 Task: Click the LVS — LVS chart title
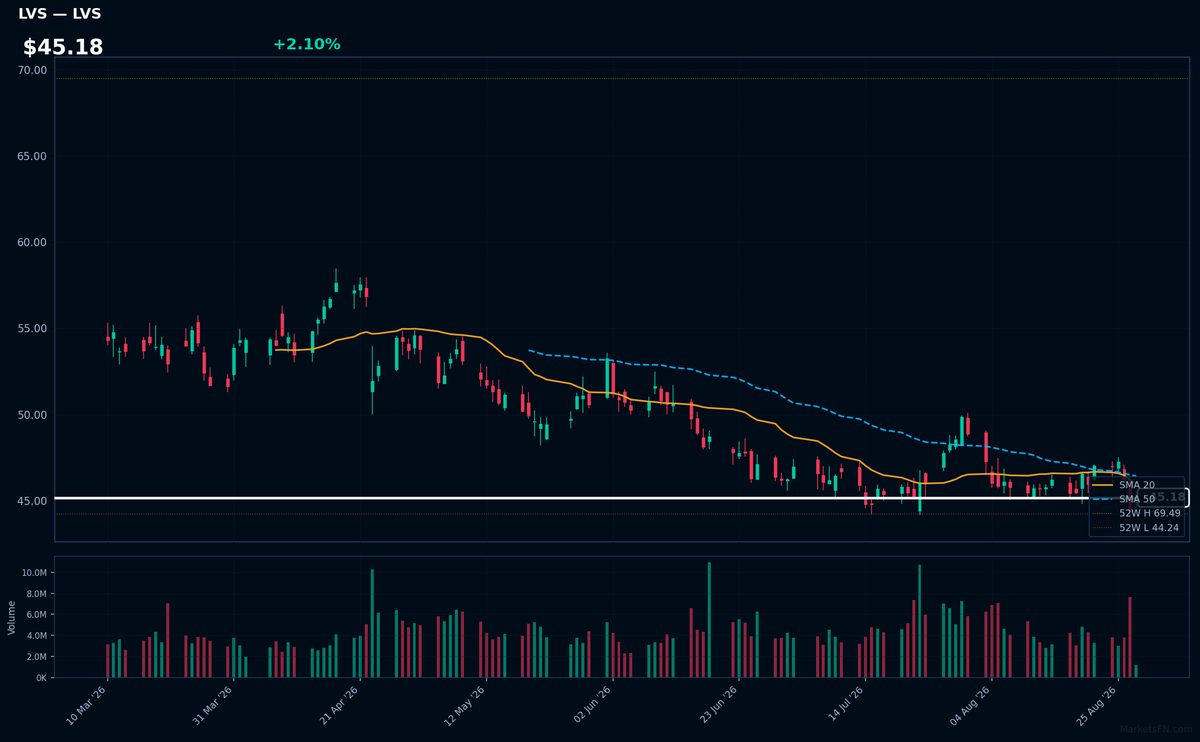pyautogui.click(x=60, y=14)
